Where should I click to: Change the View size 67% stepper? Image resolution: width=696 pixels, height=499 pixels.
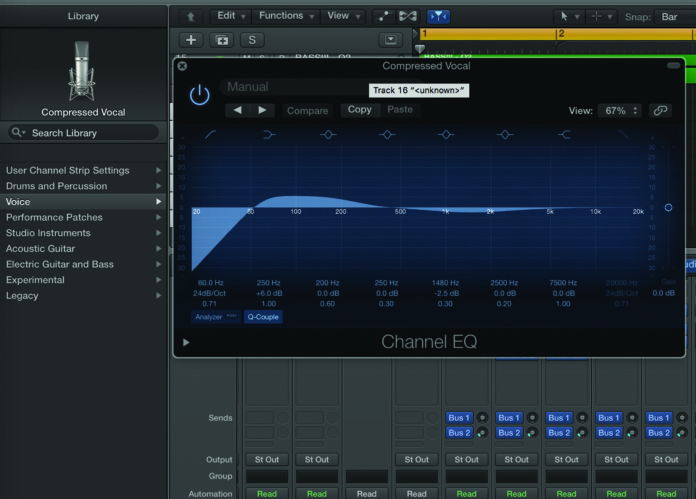point(621,111)
